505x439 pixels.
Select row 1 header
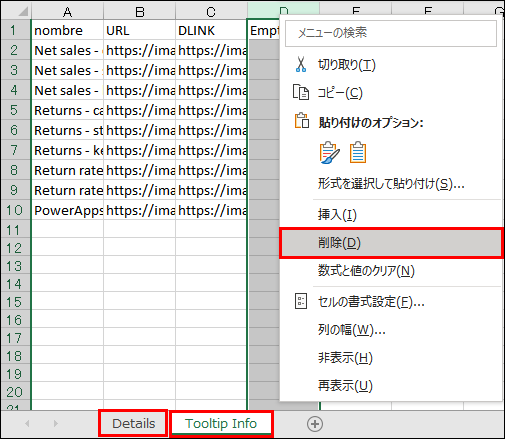tap(15, 30)
